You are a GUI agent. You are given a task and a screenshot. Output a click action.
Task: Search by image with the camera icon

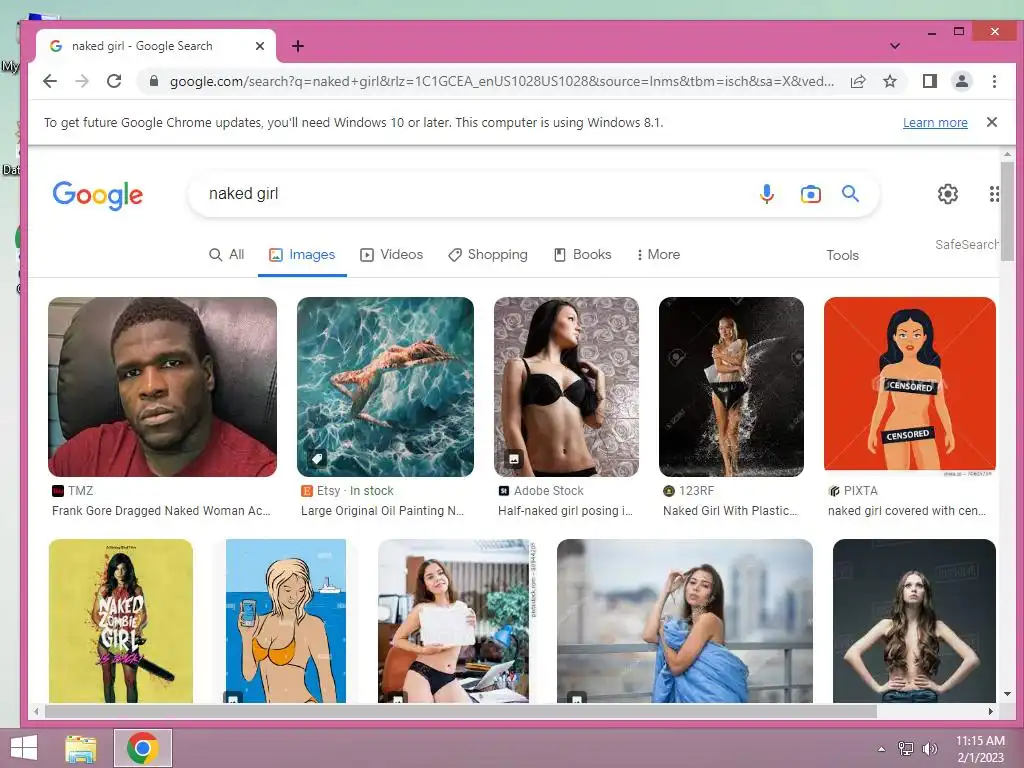810,194
